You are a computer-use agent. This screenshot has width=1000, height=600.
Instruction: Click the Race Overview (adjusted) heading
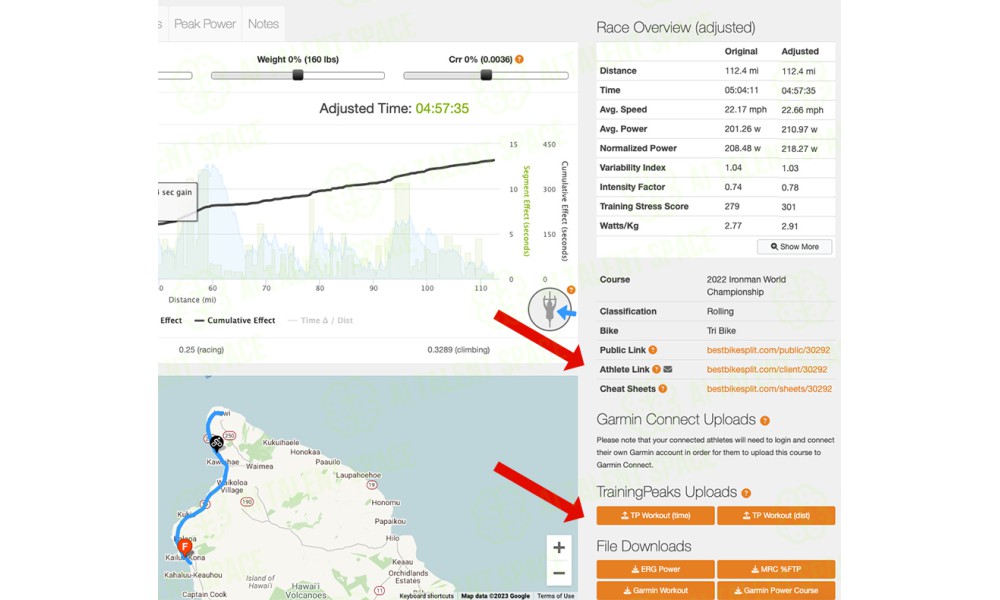coord(676,27)
